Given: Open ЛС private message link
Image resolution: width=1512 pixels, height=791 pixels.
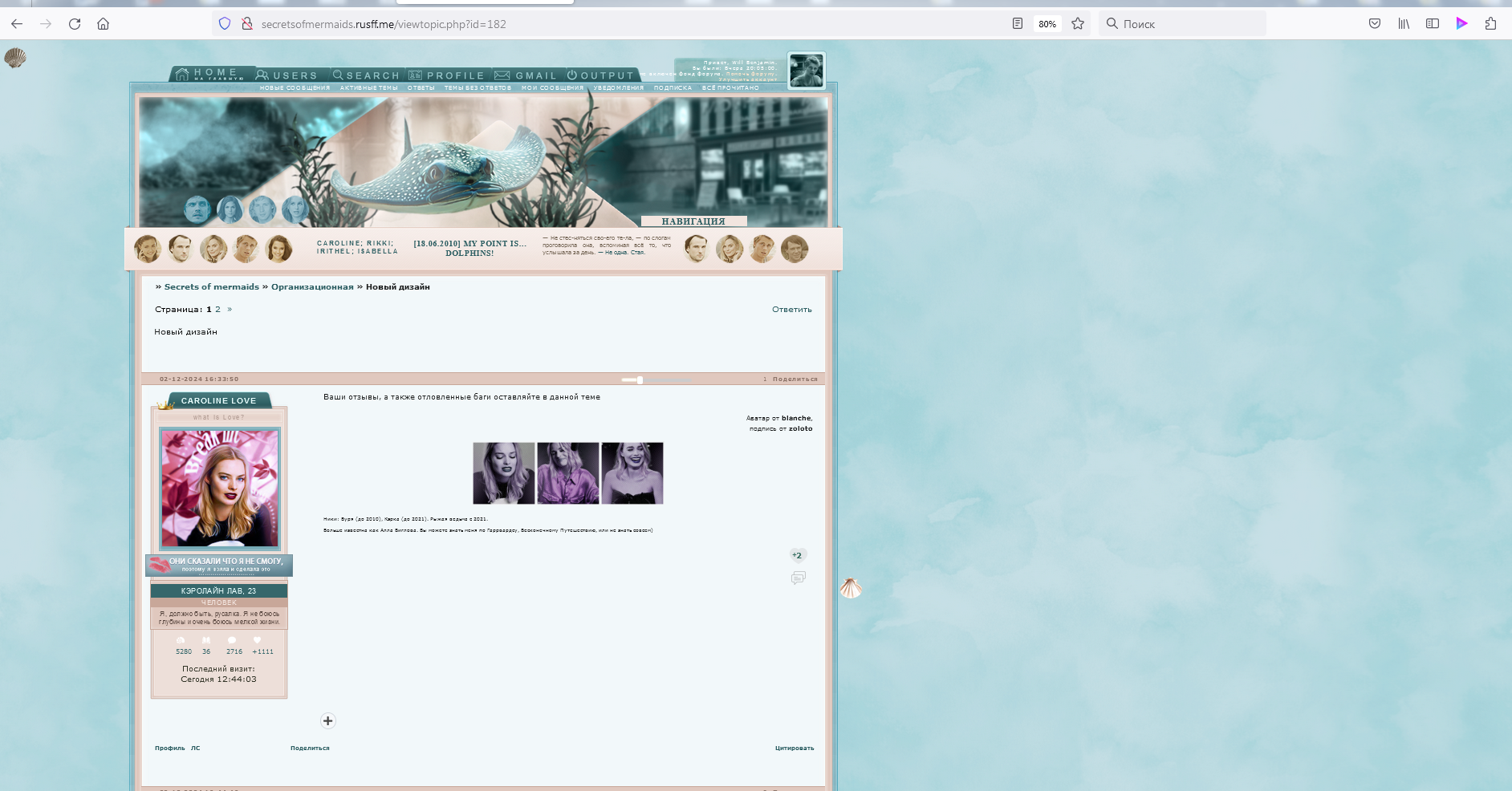Looking at the screenshot, I should [195, 748].
